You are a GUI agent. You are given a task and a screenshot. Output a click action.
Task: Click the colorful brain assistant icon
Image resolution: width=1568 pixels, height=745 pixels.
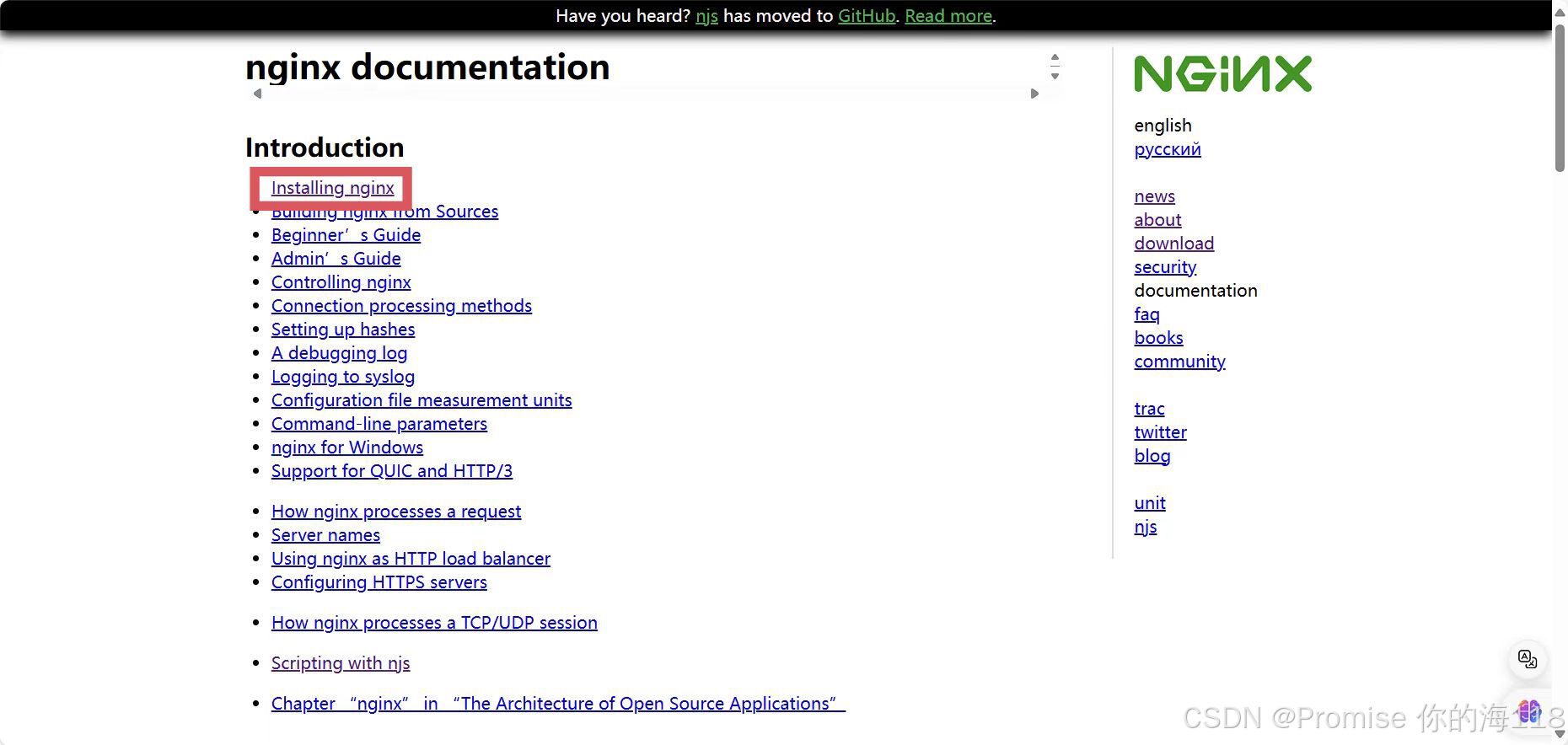coord(1529,711)
